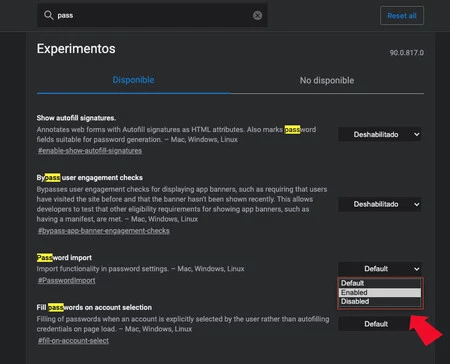
Task: Click the 'Show autofill signatures.' title
Action: coord(76,118)
